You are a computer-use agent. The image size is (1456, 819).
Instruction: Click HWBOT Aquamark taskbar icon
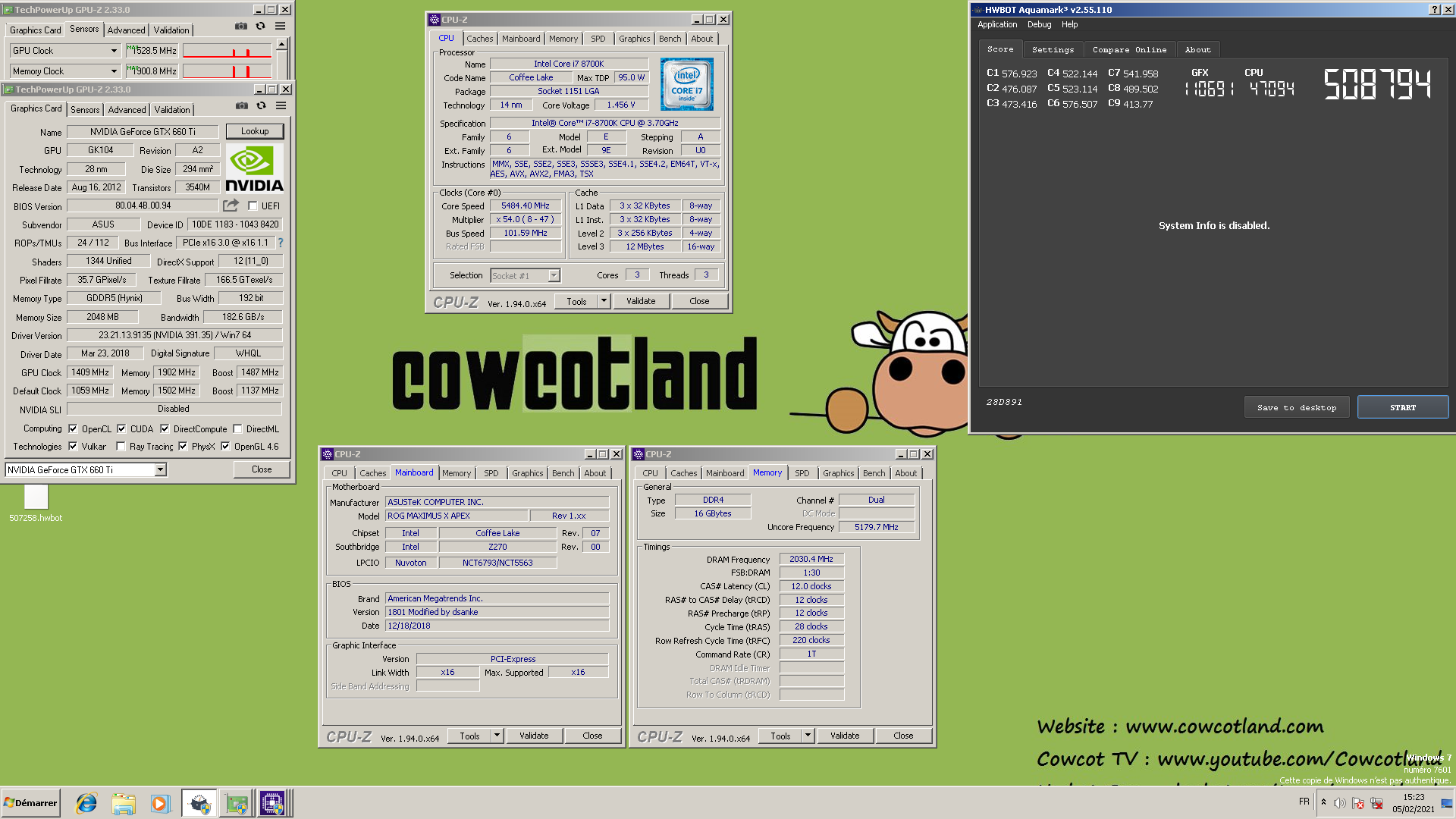click(x=199, y=803)
